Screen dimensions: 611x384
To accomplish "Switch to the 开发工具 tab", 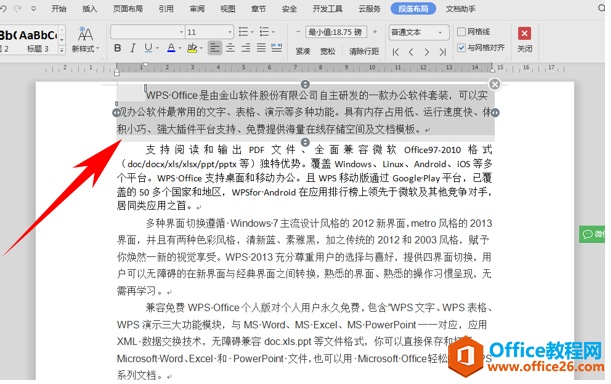I will 327,9.
